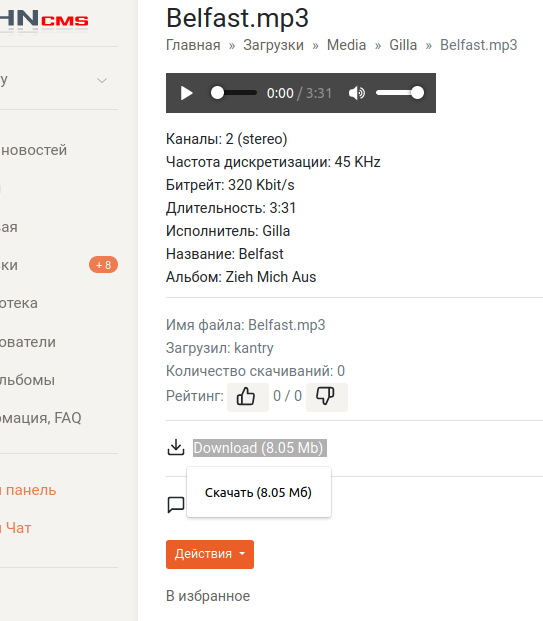Viewport: 543px width, 621px height.
Task: Open the FAQ sidebar menu item
Action: pyautogui.click(x=41, y=418)
